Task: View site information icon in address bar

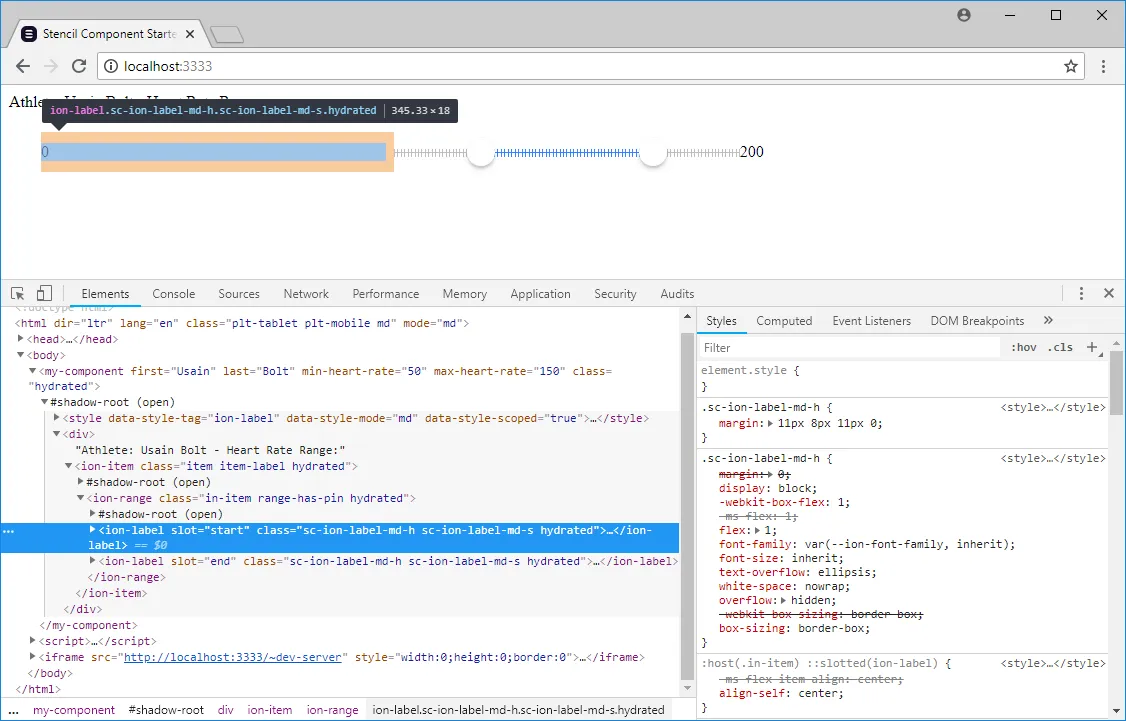Action: [x=111, y=66]
